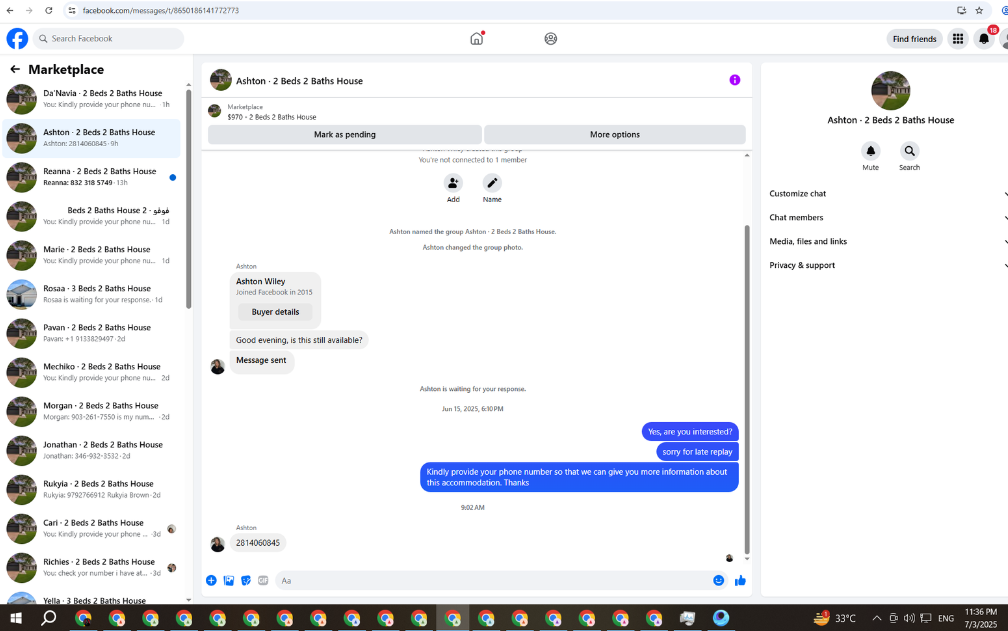Open Mechiko conversation
Viewport: 1008px width, 631px height.
(91, 372)
